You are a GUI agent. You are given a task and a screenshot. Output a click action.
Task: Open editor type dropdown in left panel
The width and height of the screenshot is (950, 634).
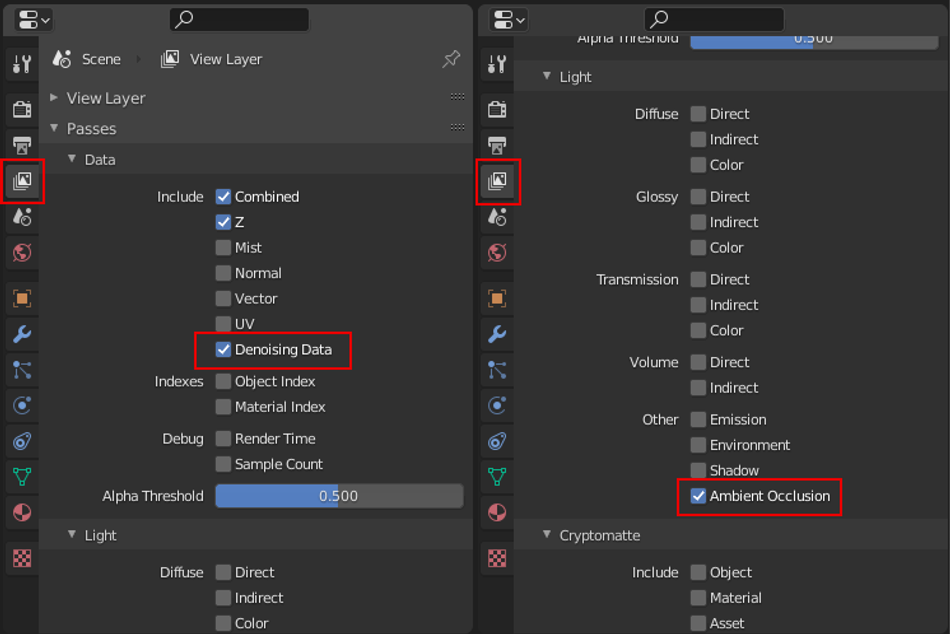33,20
